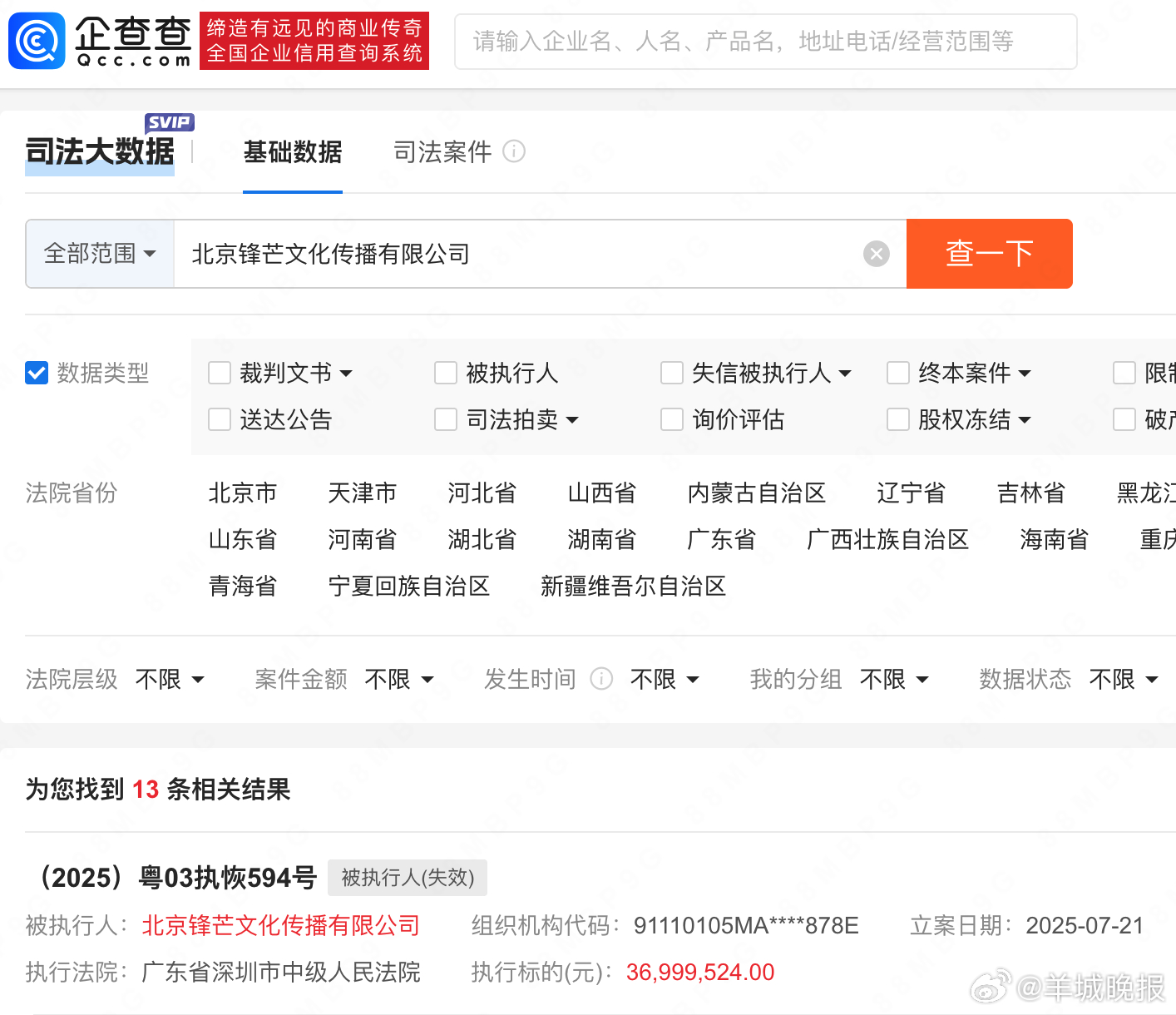Open the 发生时间 不限 dropdown
The width and height of the screenshot is (1176, 1015).
(x=665, y=680)
